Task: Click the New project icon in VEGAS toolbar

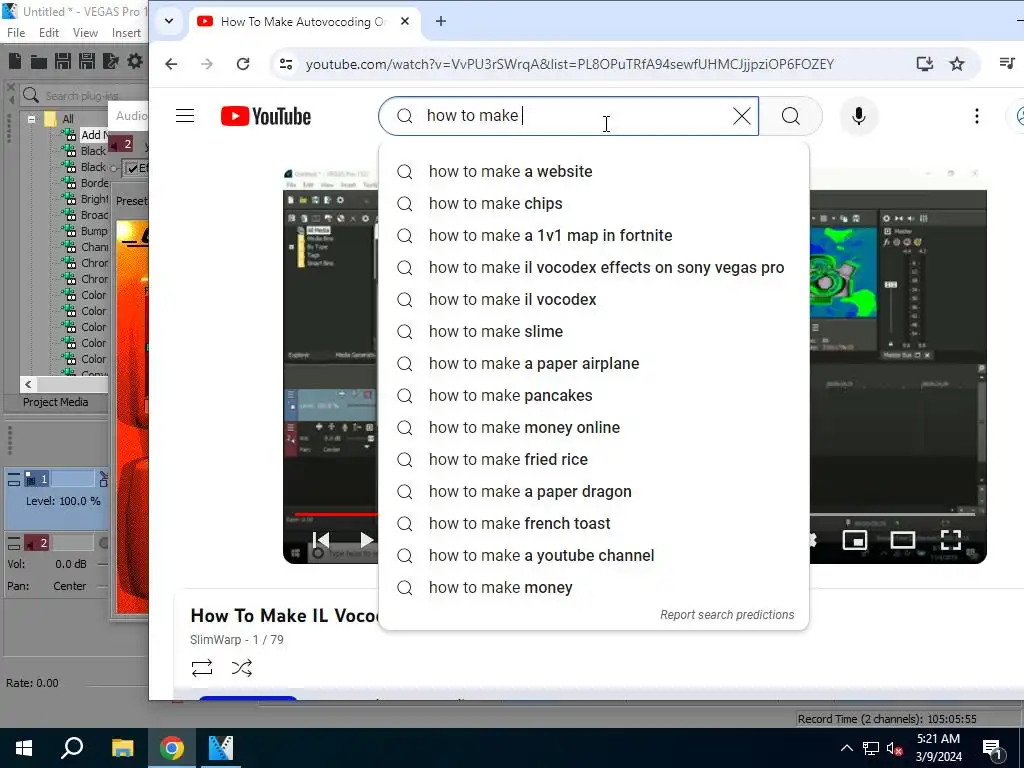Action: tap(14, 61)
